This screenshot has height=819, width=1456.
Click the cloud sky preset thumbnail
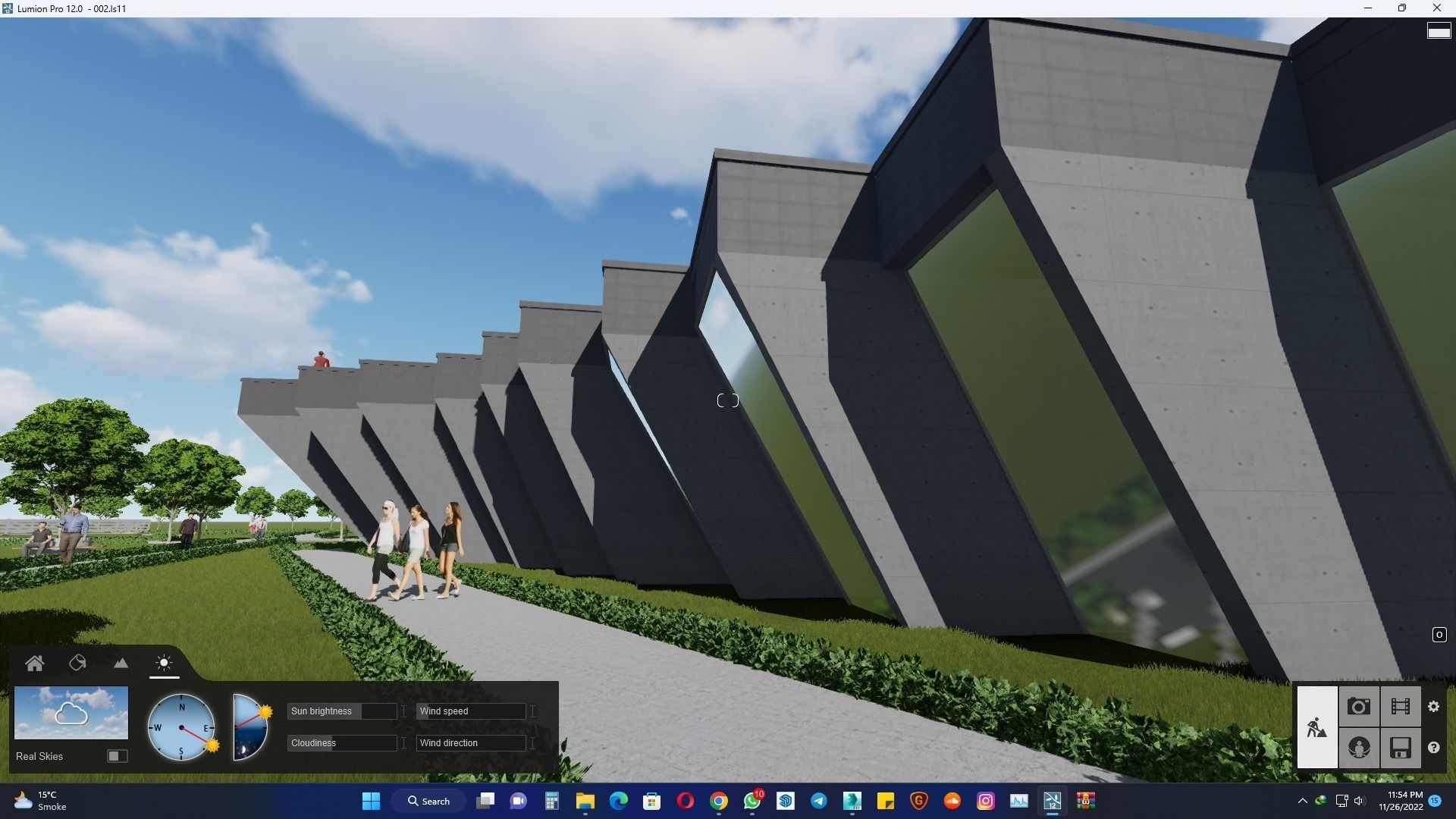click(x=71, y=713)
